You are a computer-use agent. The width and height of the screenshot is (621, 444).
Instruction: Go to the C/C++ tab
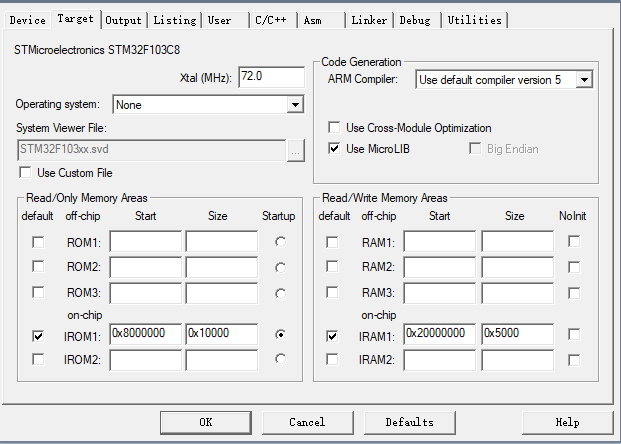(273, 20)
